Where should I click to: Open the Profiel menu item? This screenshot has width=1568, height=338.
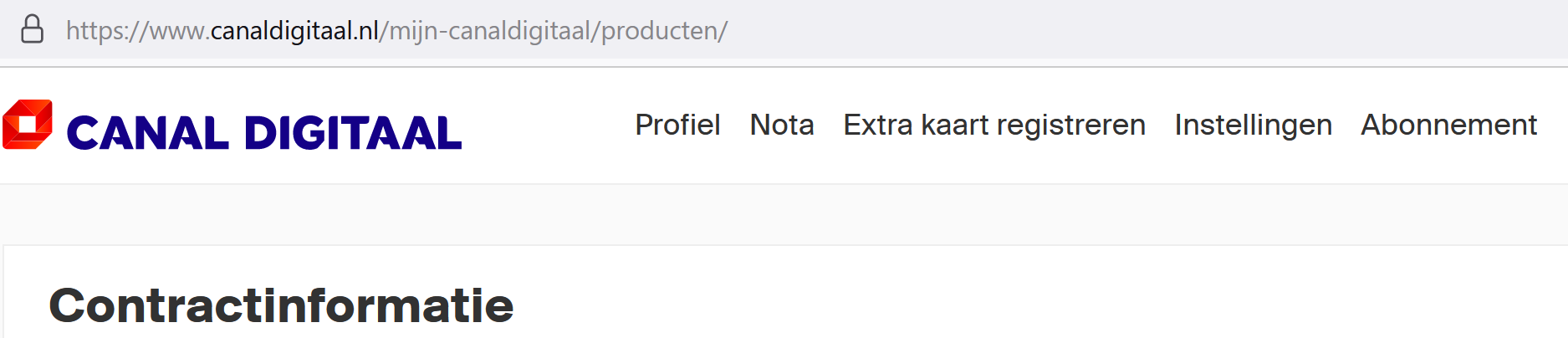point(677,125)
